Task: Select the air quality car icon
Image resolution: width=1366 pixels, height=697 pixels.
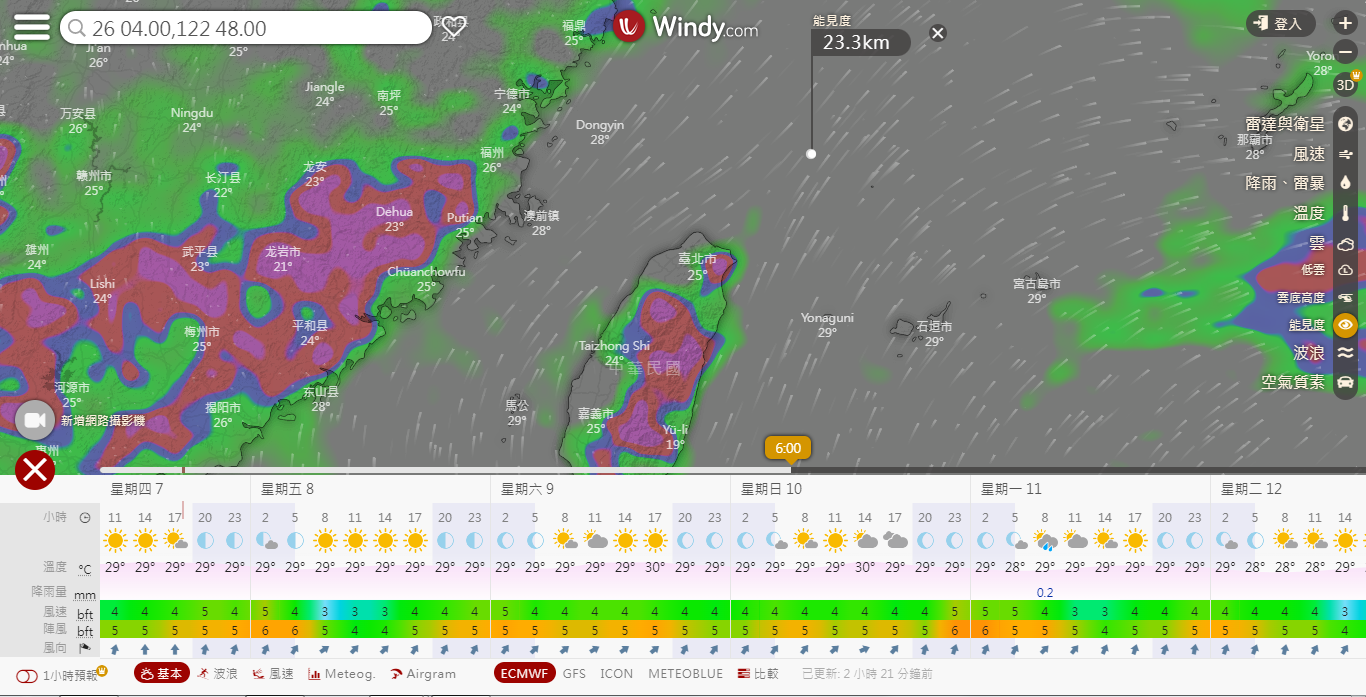Action: 1345,382
